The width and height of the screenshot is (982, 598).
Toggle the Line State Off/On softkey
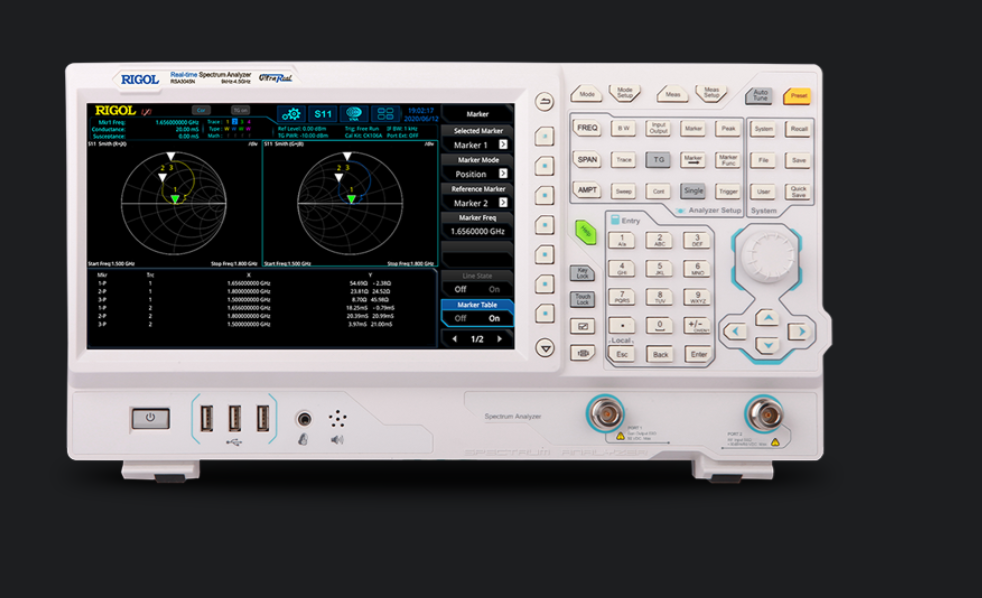coord(477,289)
